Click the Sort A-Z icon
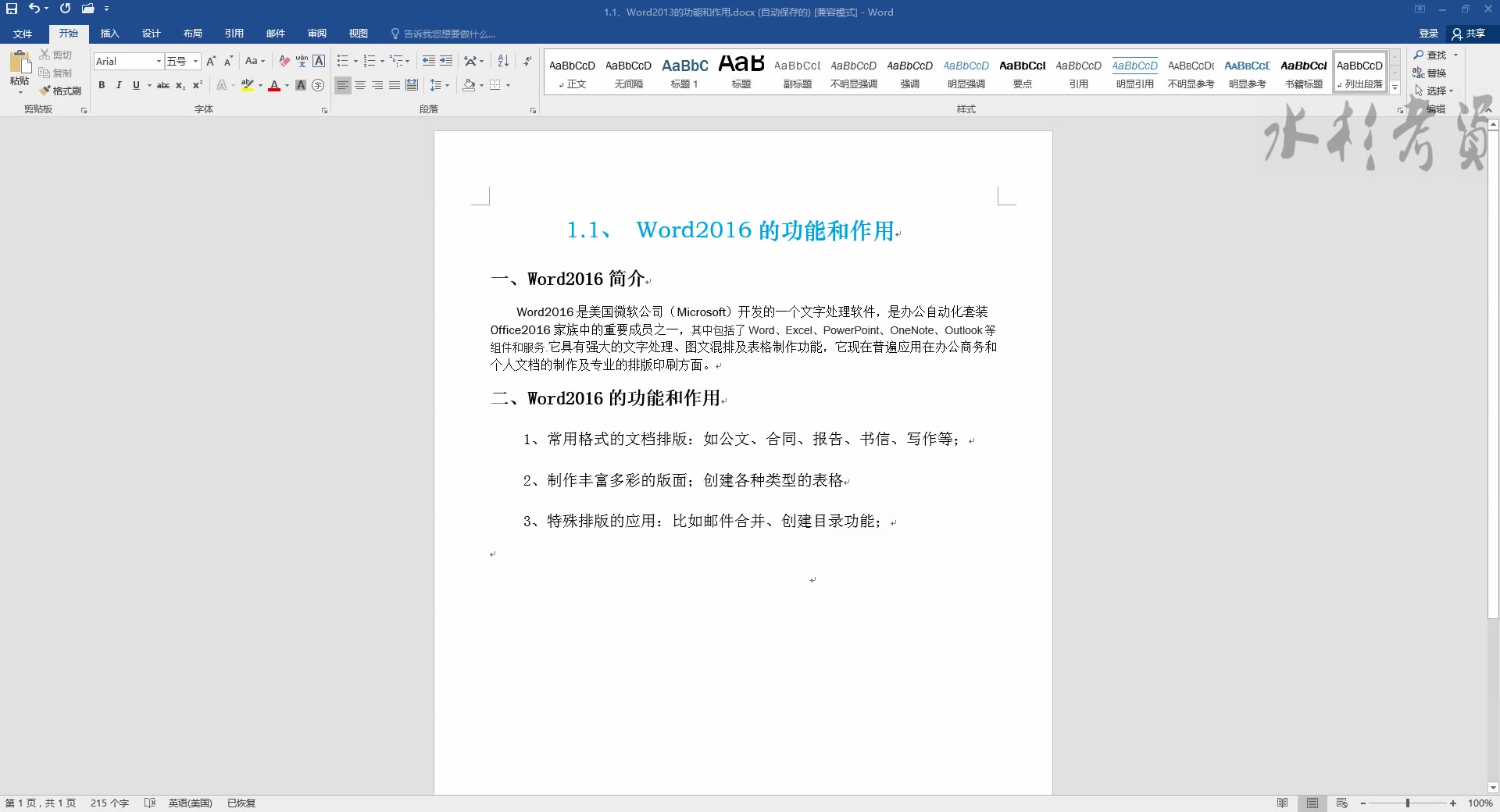 [503, 61]
